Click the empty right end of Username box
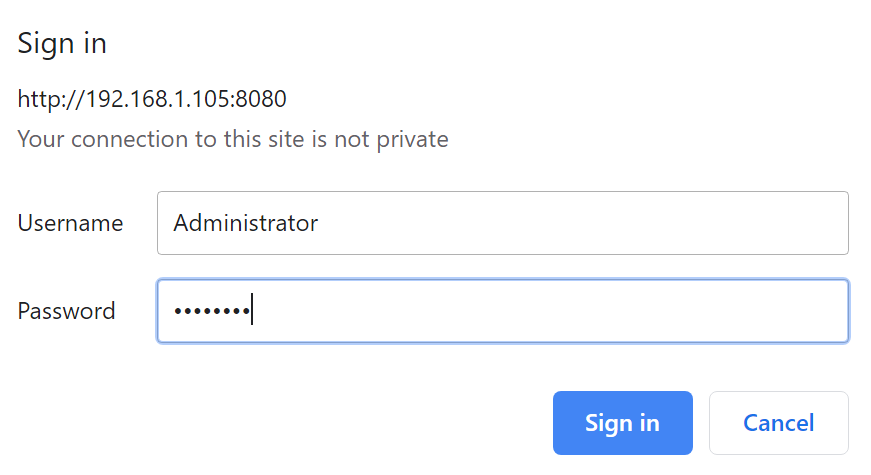The width and height of the screenshot is (871, 475). (x=780, y=223)
